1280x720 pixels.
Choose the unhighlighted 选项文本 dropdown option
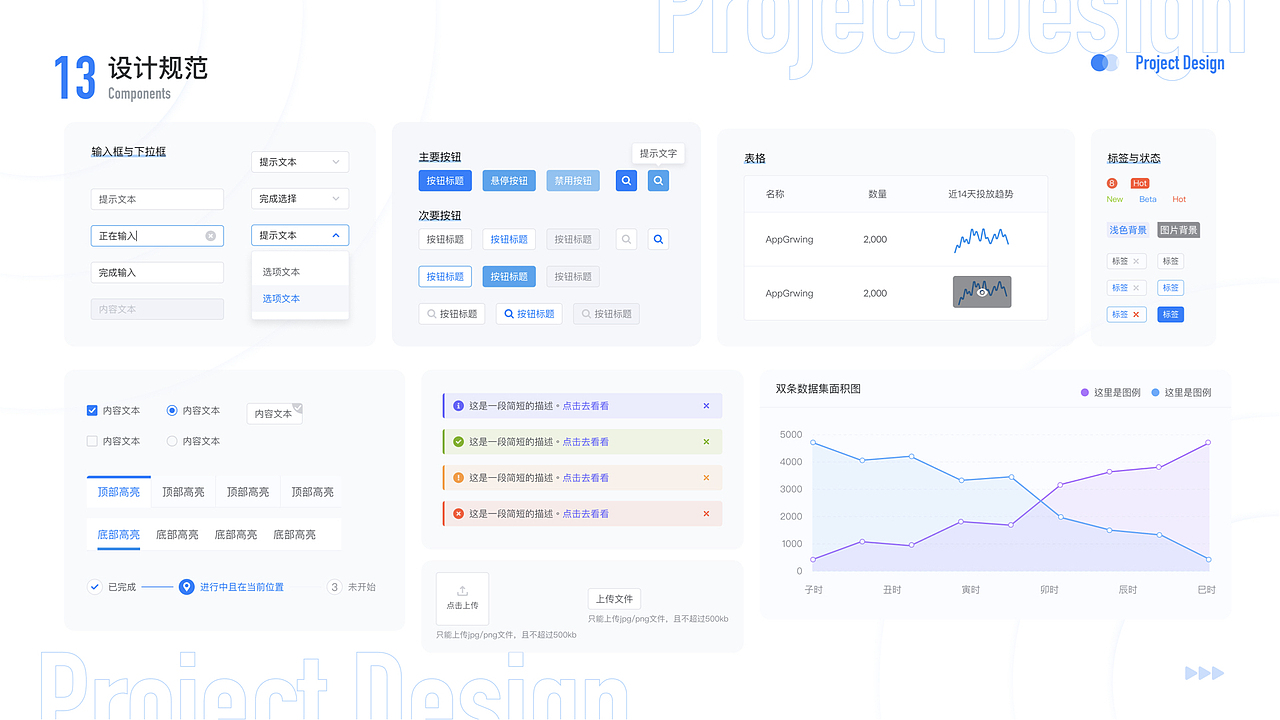[x=300, y=272]
